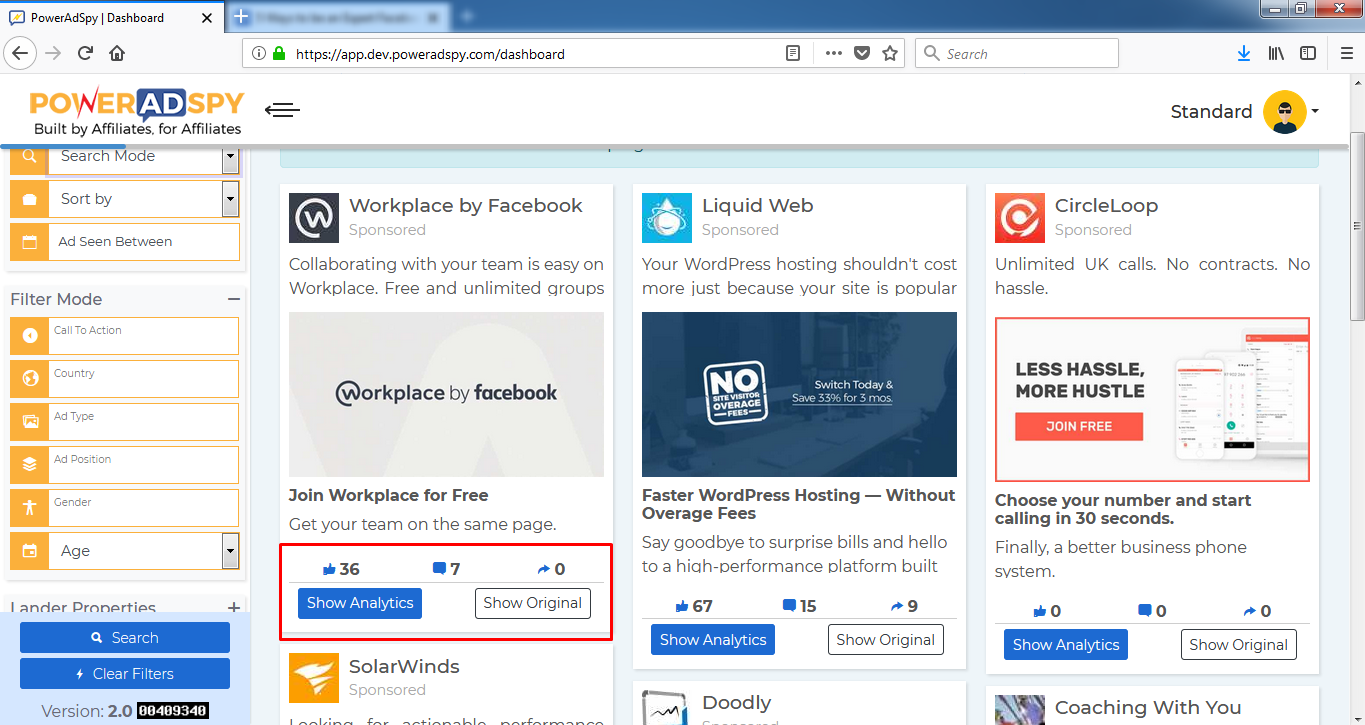
Task: Click the Doodly advertiser name
Action: [737, 702]
